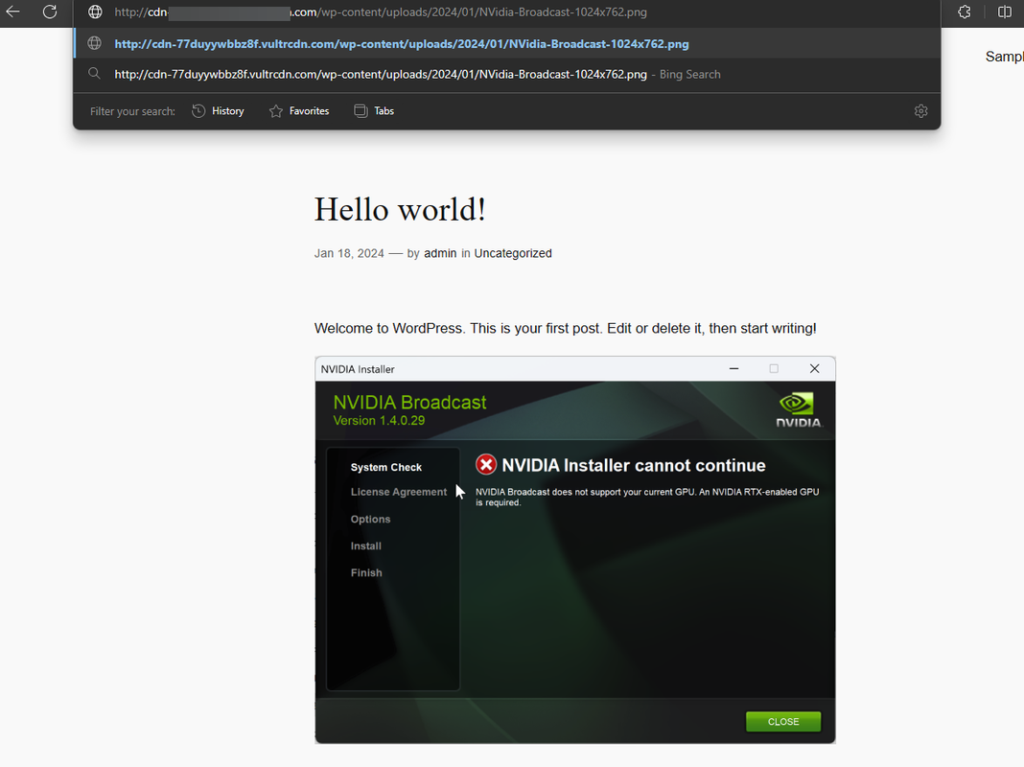The image size is (1024, 767).
Task: Close the NVIDIA Installer with X
Action: pyautogui.click(x=814, y=368)
